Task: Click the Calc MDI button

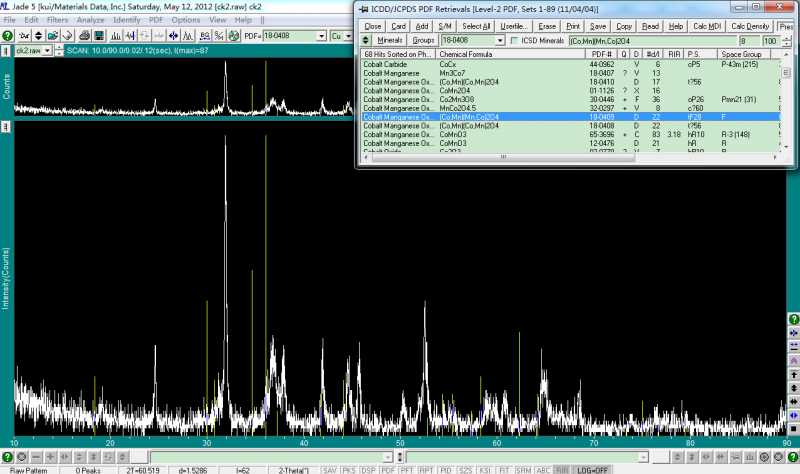Action: coord(708,25)
